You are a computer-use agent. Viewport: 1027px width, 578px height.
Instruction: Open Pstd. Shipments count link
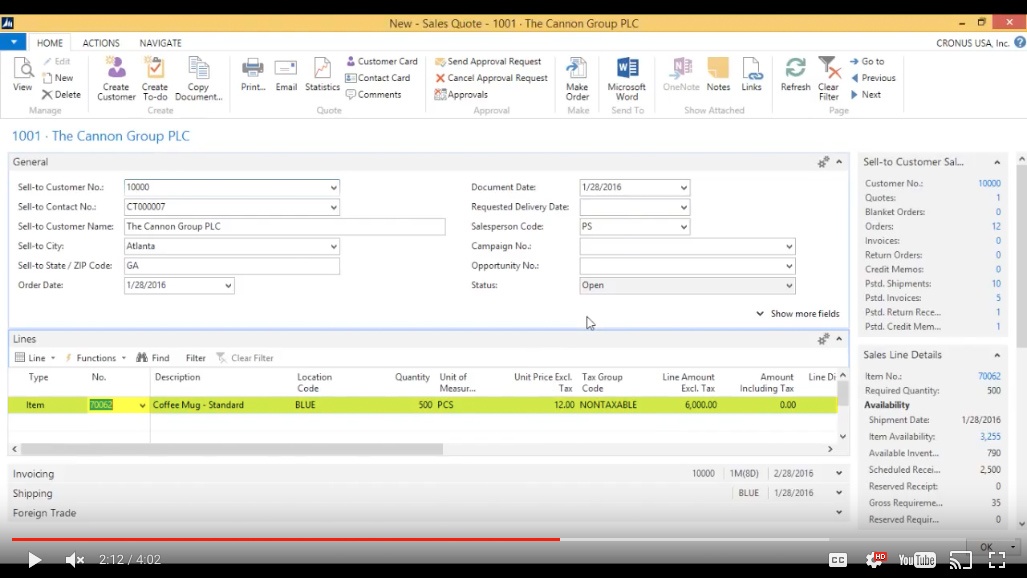996,284
